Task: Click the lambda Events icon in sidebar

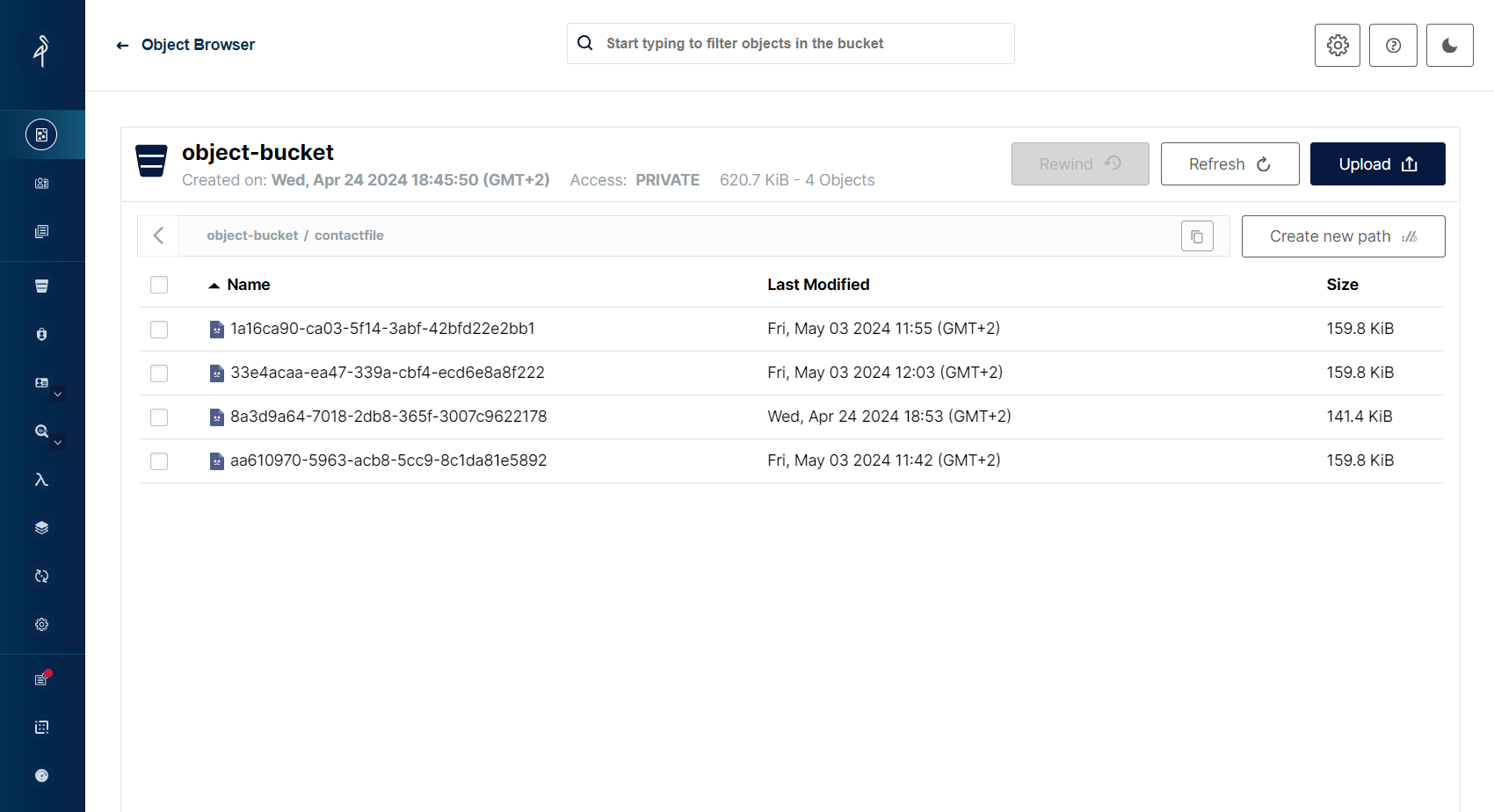Action: 41,480
